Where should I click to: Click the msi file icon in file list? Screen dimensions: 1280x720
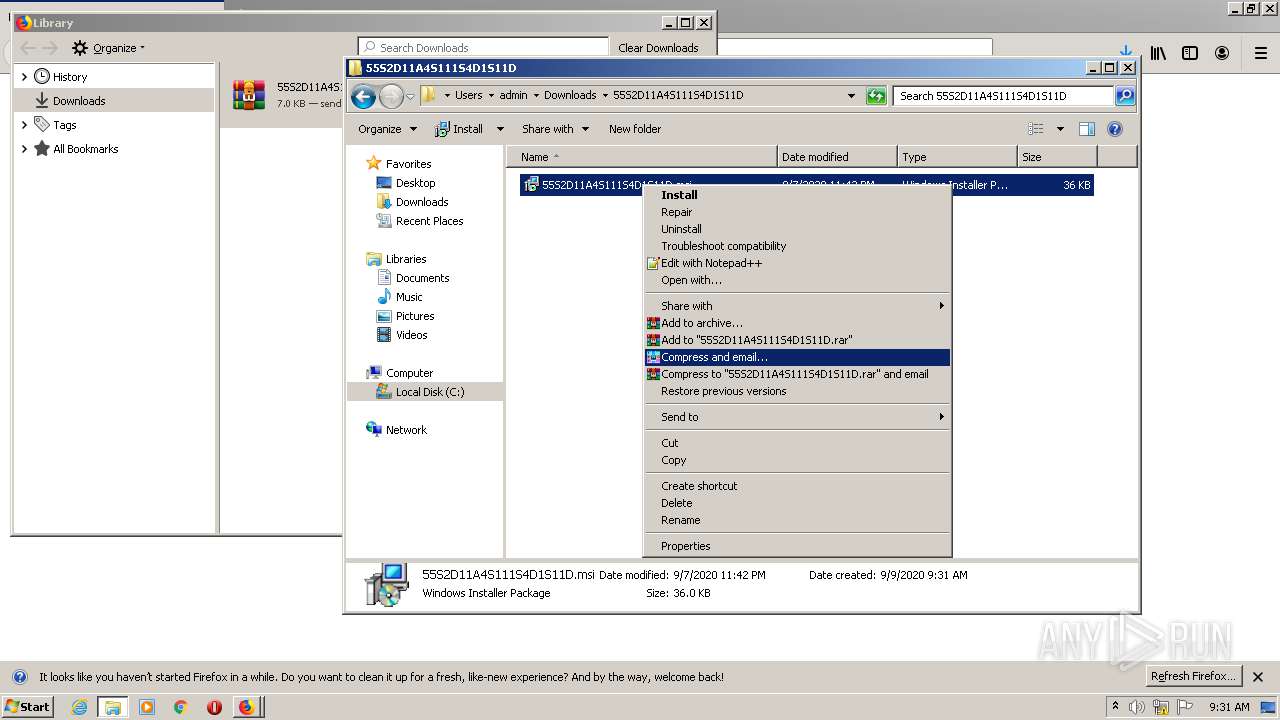coord(532,185)
